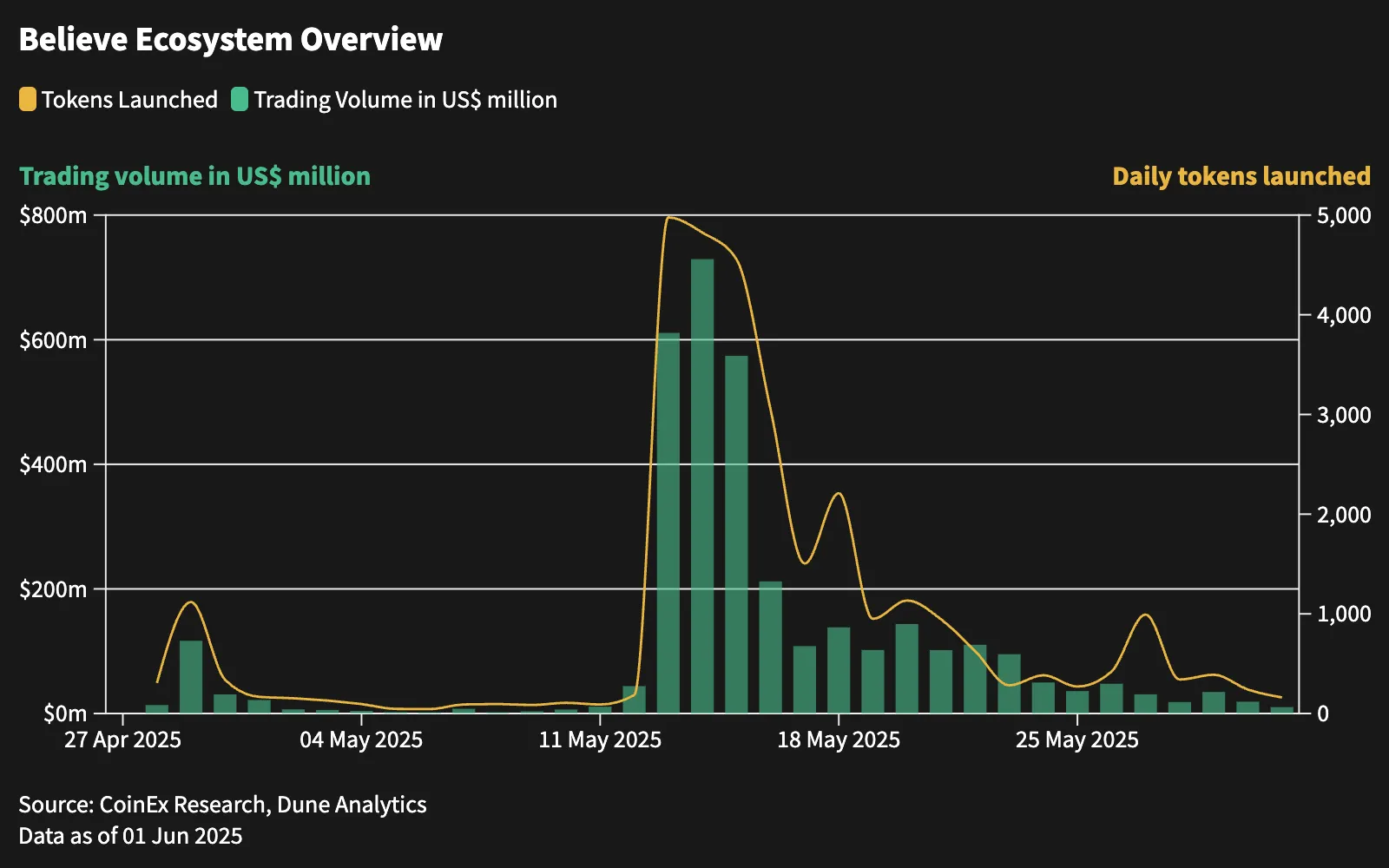1389x868 pixels.
Task: Select the 25 May 2025 axis label
Action: pyautogui.click(x=1077, y=740)
